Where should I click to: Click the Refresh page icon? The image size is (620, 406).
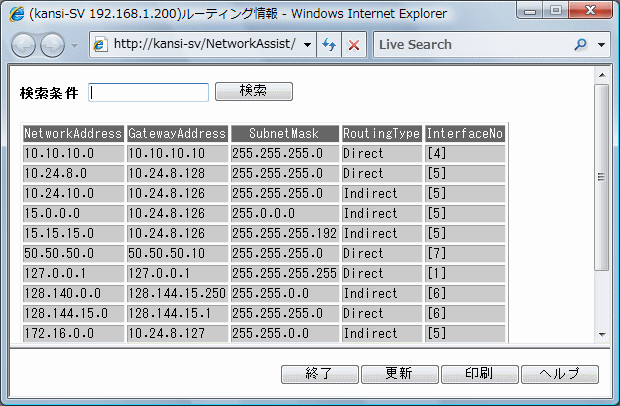click(x=330, y=45)
